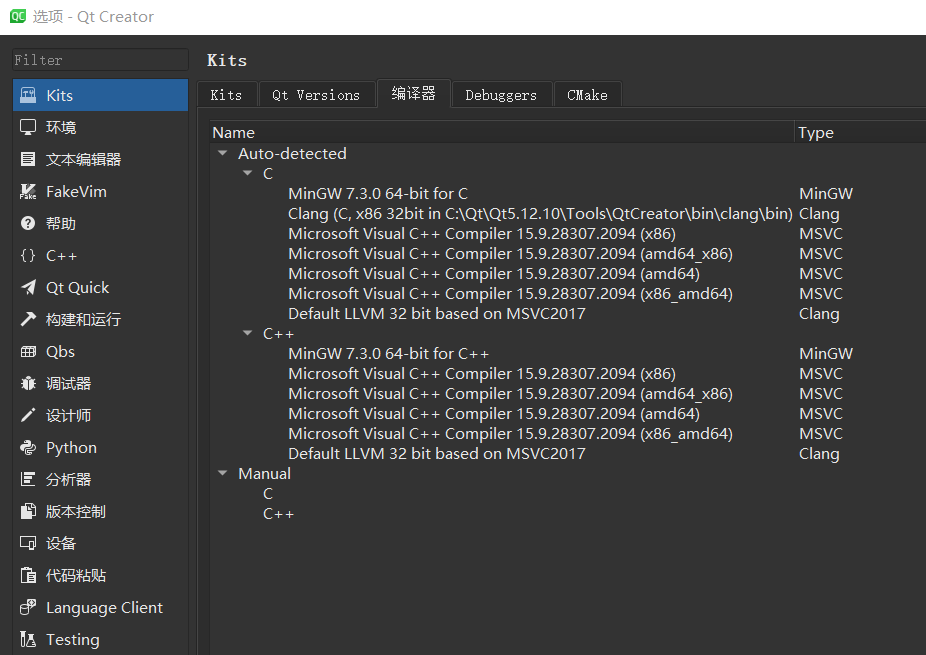
Task: Select MinGW 7.3.0 64-bit for C
Action: pos(378,194)
